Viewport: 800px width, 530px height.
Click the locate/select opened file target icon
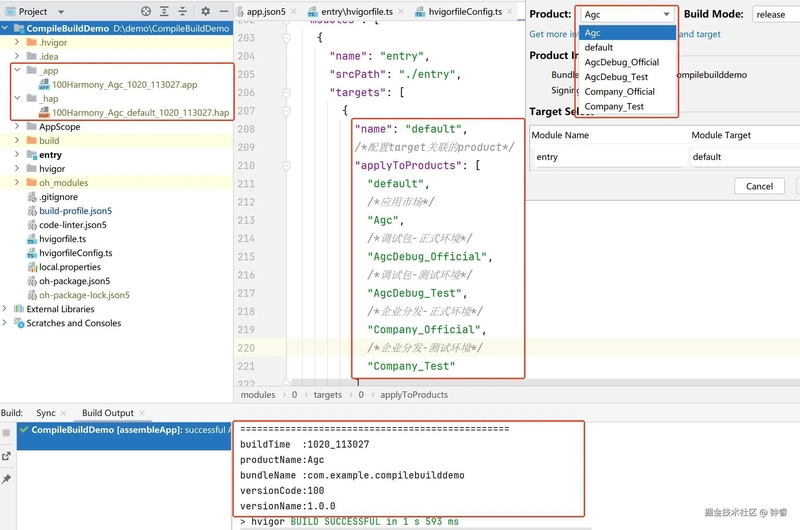(146, 11)
